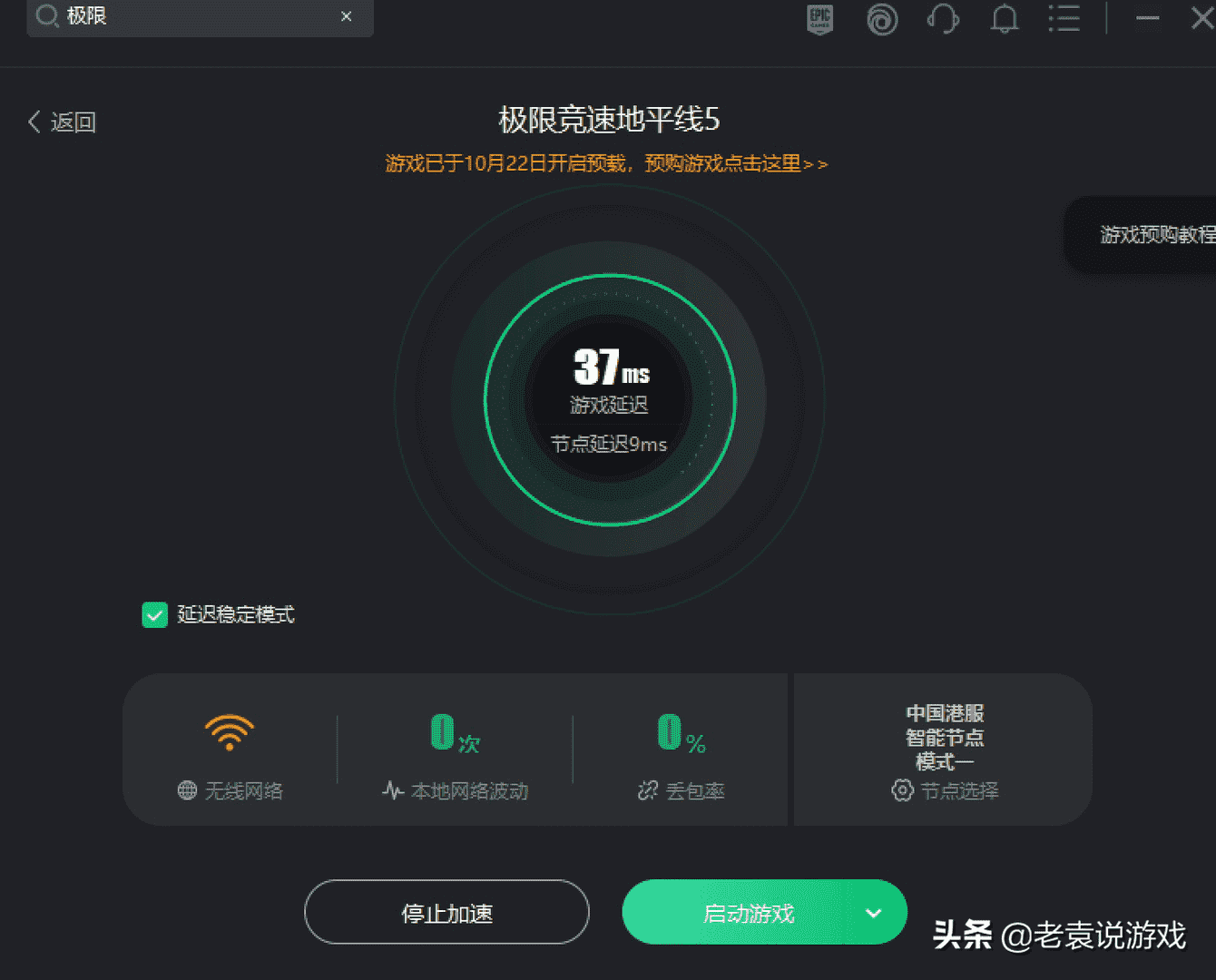The image size is (1216, 980).
Task: Click the 极限竞速地平线5 title
Action: tap(609, 119)
